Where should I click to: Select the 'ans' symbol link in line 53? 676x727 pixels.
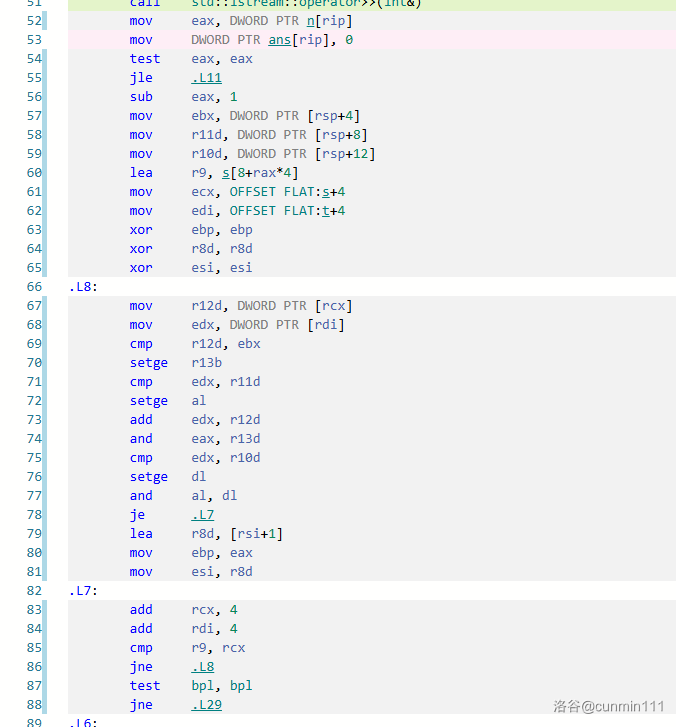(279, 40)
